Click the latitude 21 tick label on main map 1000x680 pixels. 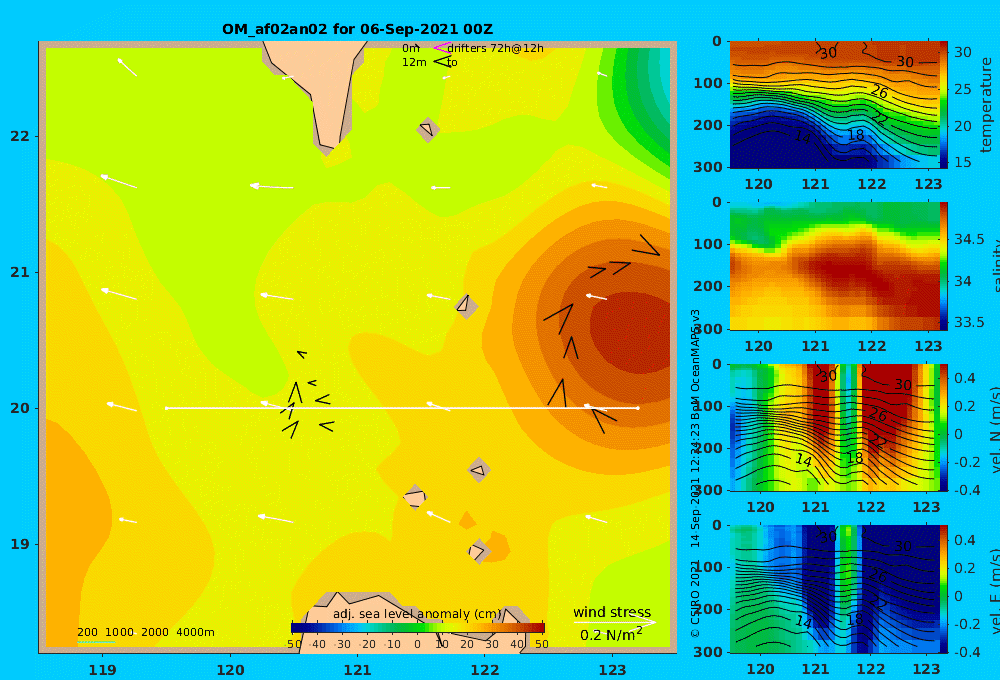coord(20,272)
